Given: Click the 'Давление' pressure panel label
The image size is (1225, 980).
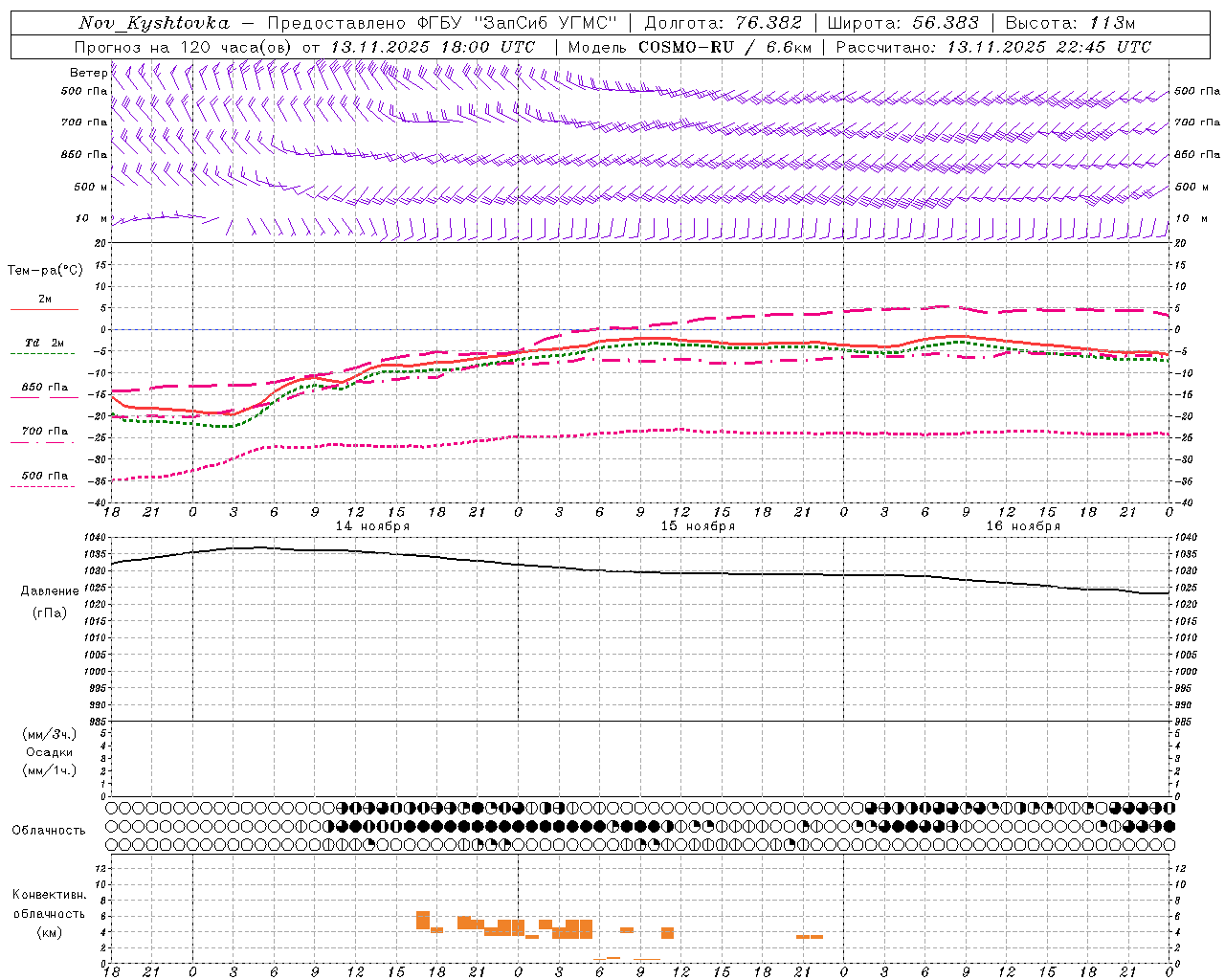Looking at the screenshot, I should click(50, 590).
